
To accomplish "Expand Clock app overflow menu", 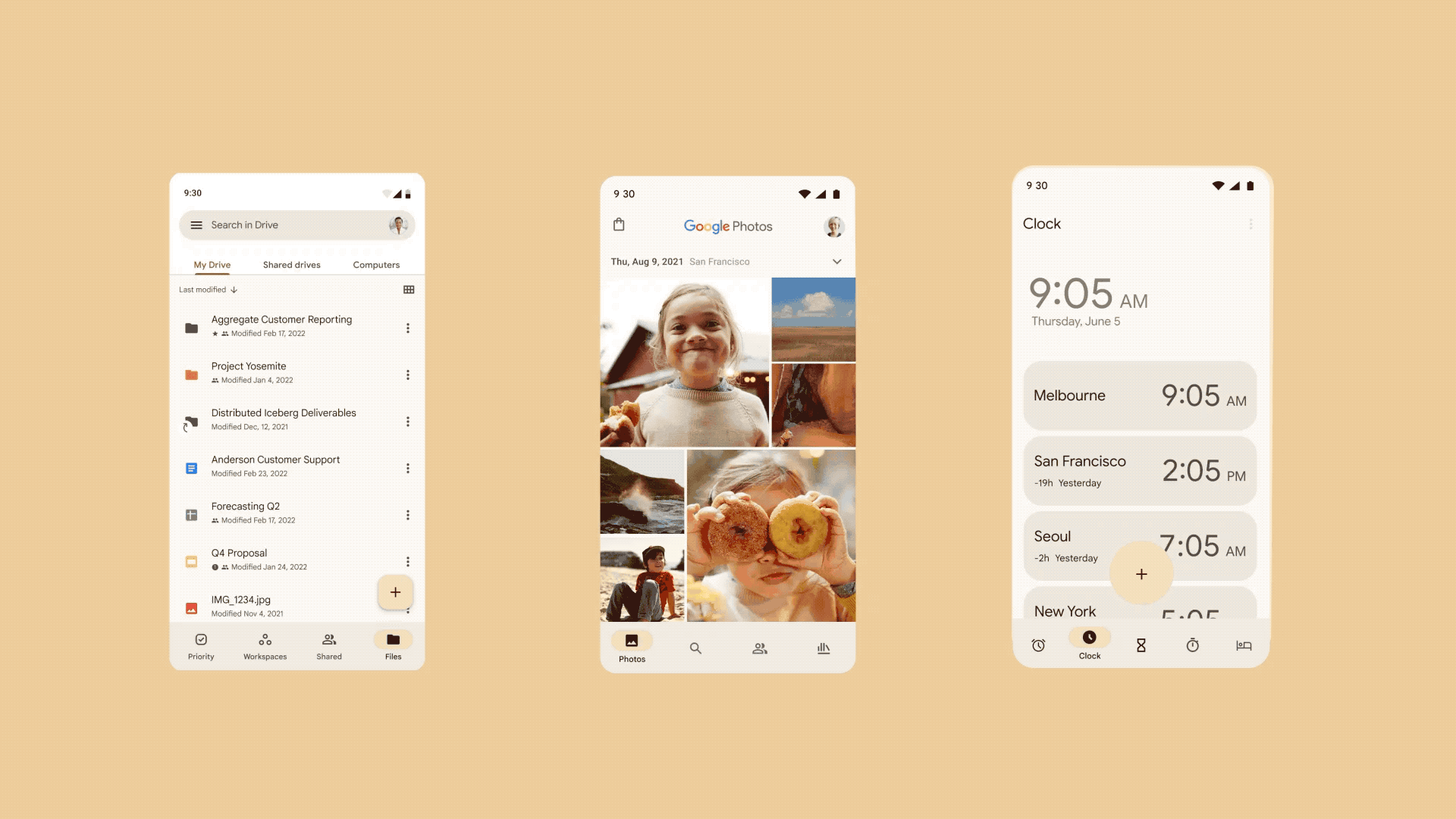I will (1251, 223).
